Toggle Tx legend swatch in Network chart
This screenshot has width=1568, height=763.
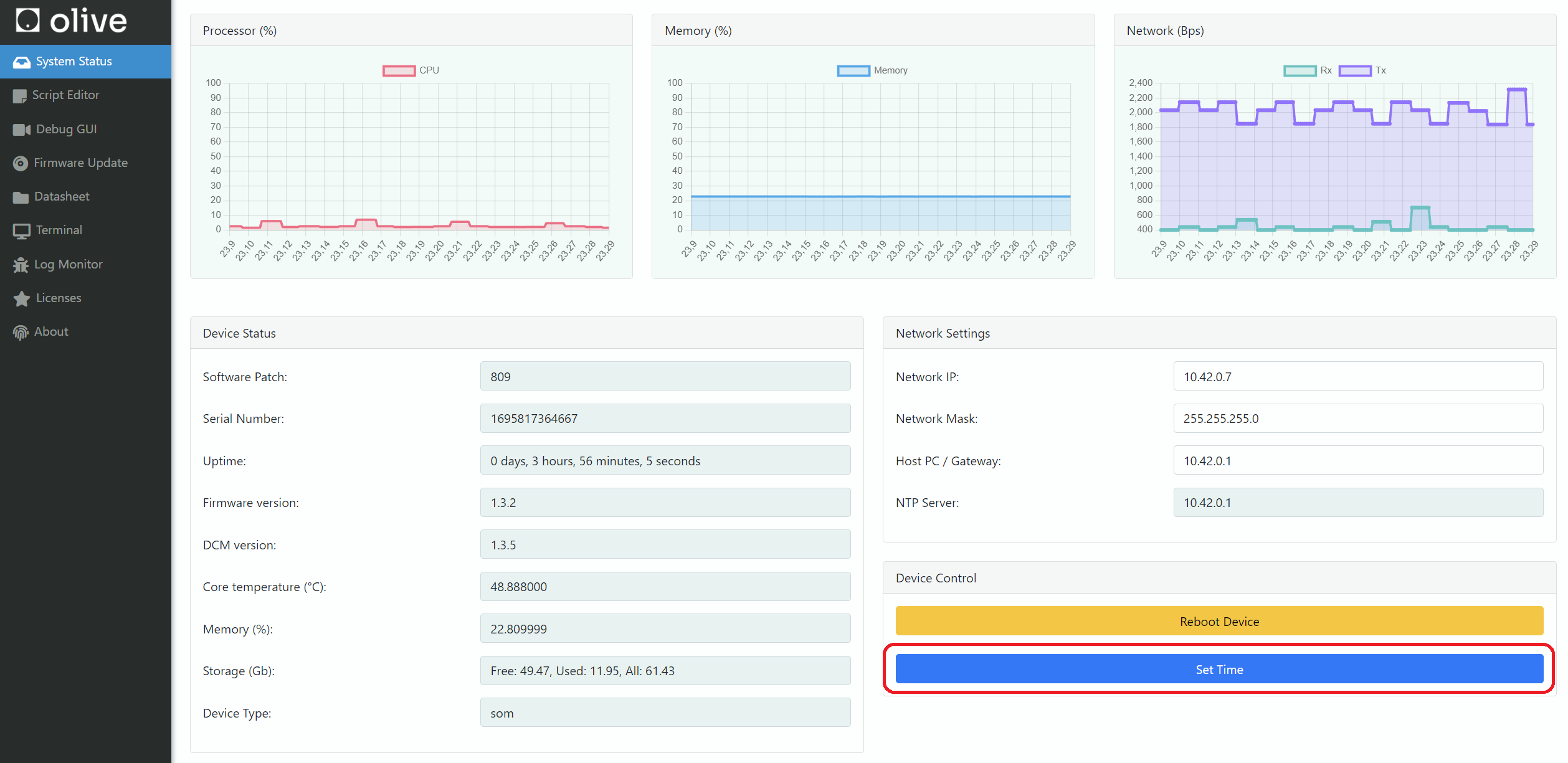(1355, 70)
